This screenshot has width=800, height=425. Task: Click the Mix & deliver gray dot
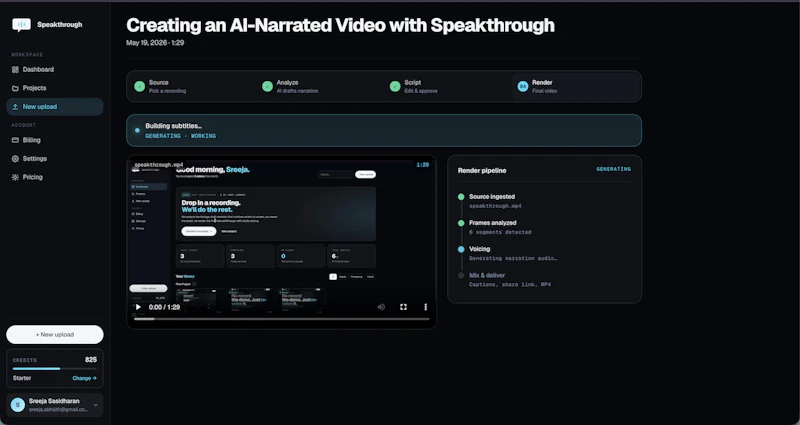[x=461, y=276]
